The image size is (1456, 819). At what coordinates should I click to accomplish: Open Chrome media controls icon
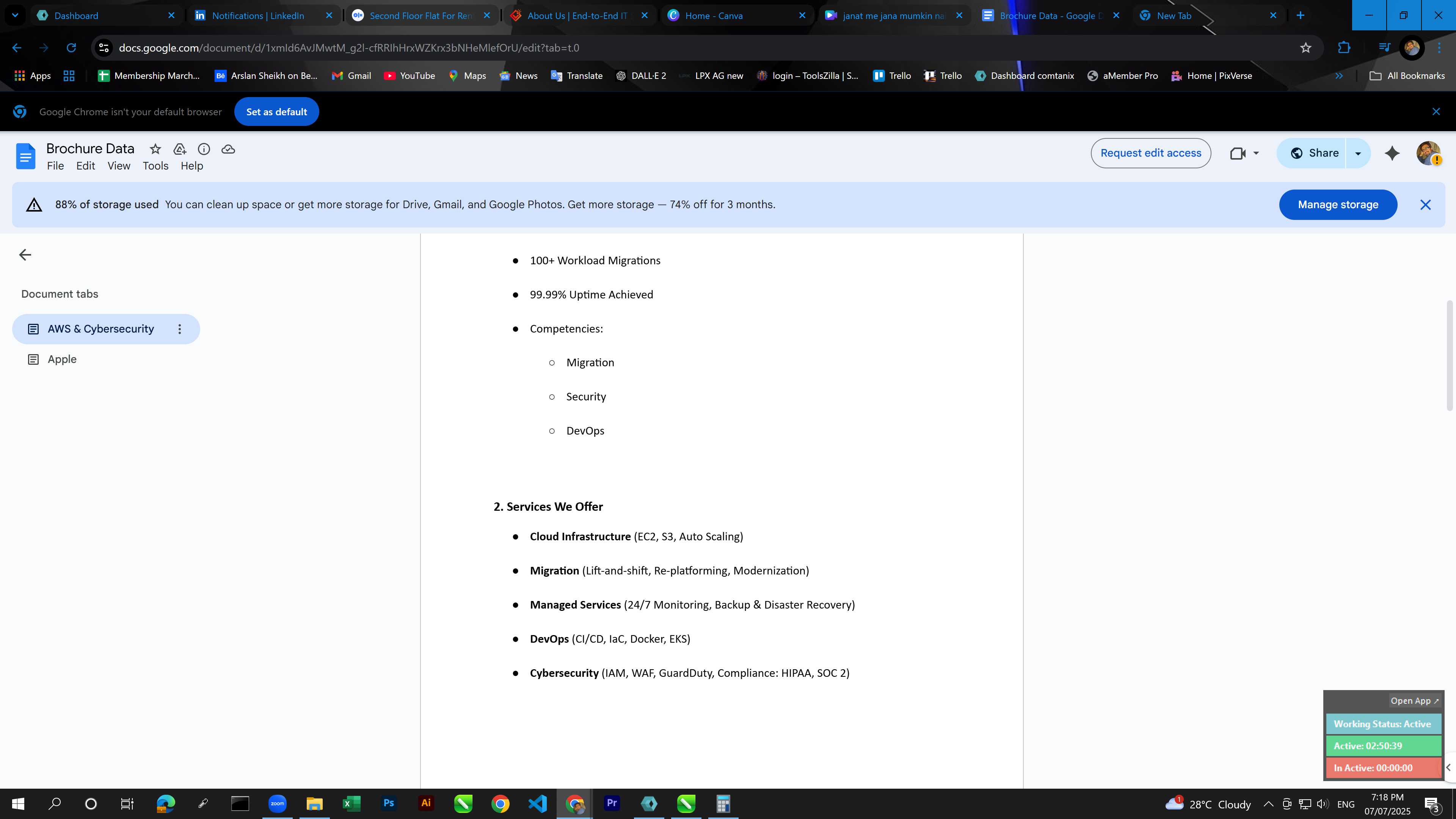coord(1384,48)
